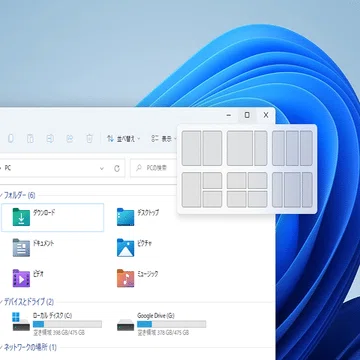Snap to bottom-left zone of four-quadrant layout
This screenshot has height=360, width=360.
pyautogui.click(x=237, y=199)
